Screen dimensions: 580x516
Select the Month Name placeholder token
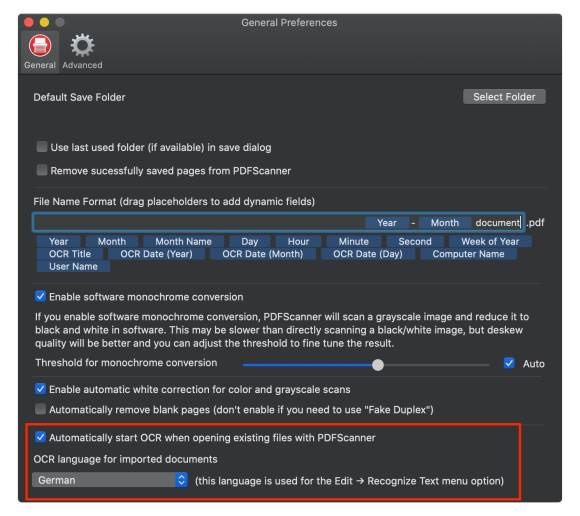click(x=183, y=242)
